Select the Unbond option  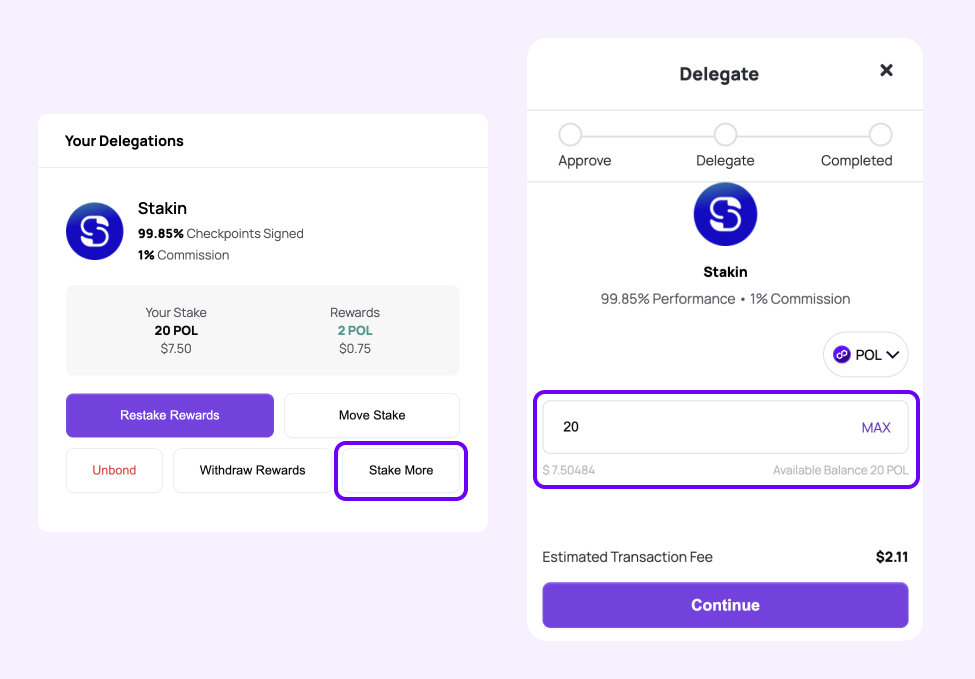[114, 470]
